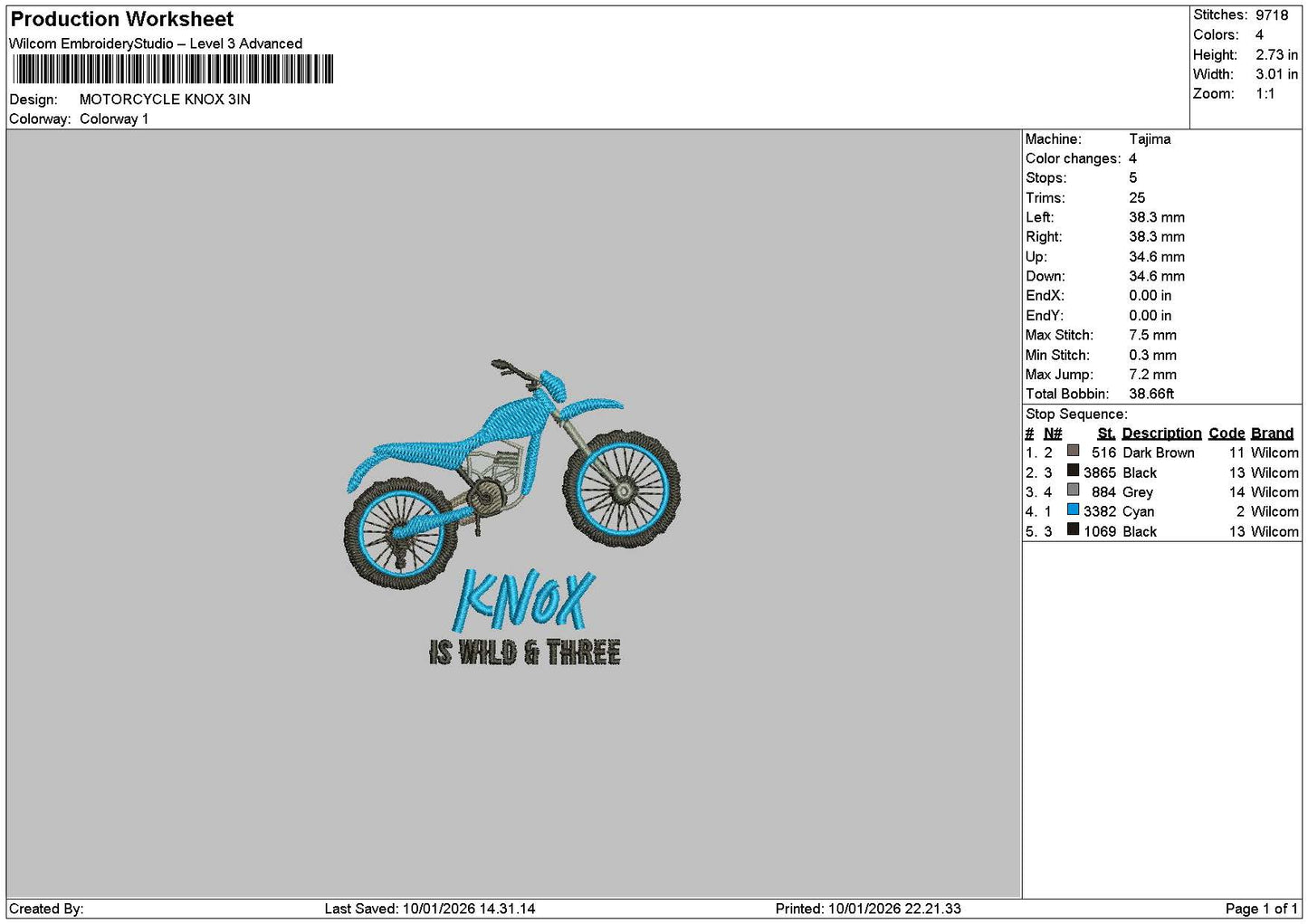This screenshot has height=924, width=1308.
Task: Click the machine value Tajima
Action: coord(1150,139)
